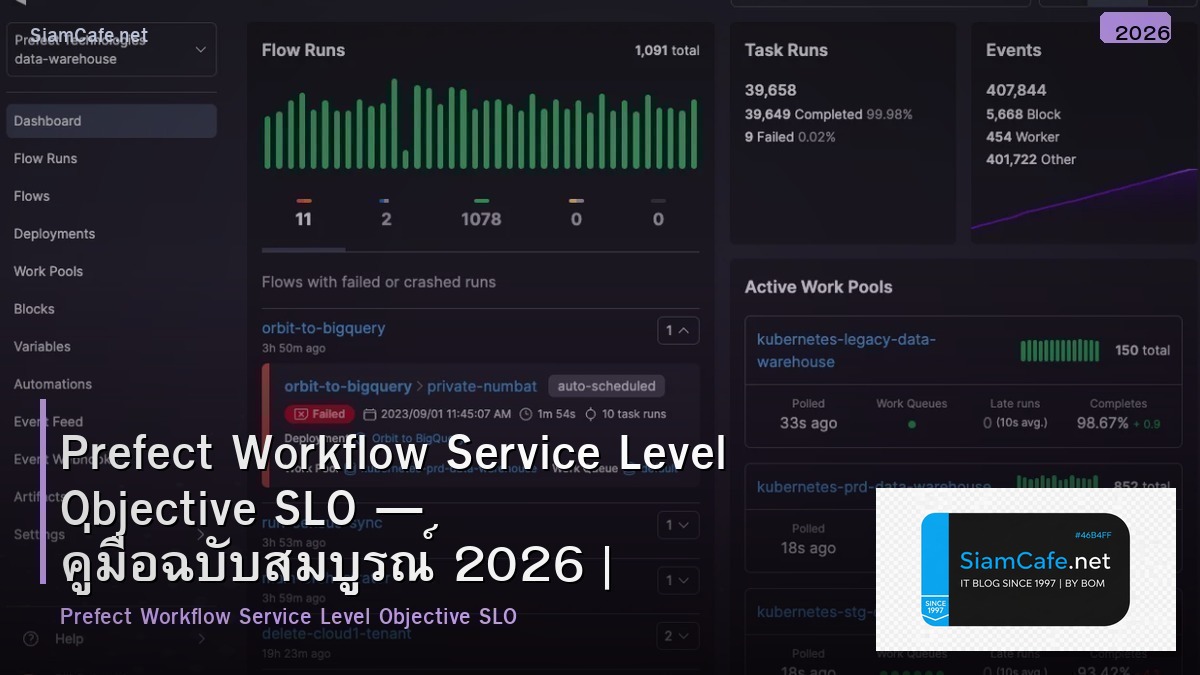Open the Settings page
The image size is (1200, 675).
[x=38, y=534]
